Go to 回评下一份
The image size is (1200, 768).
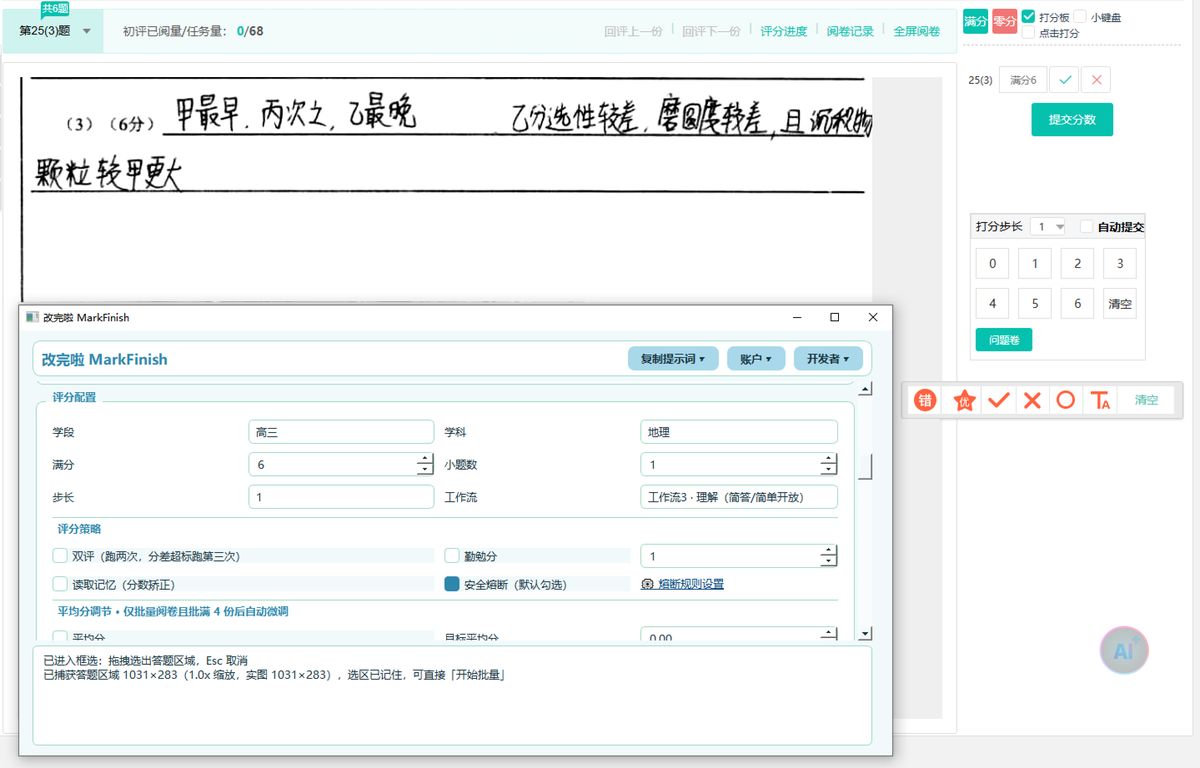(712, 31)
